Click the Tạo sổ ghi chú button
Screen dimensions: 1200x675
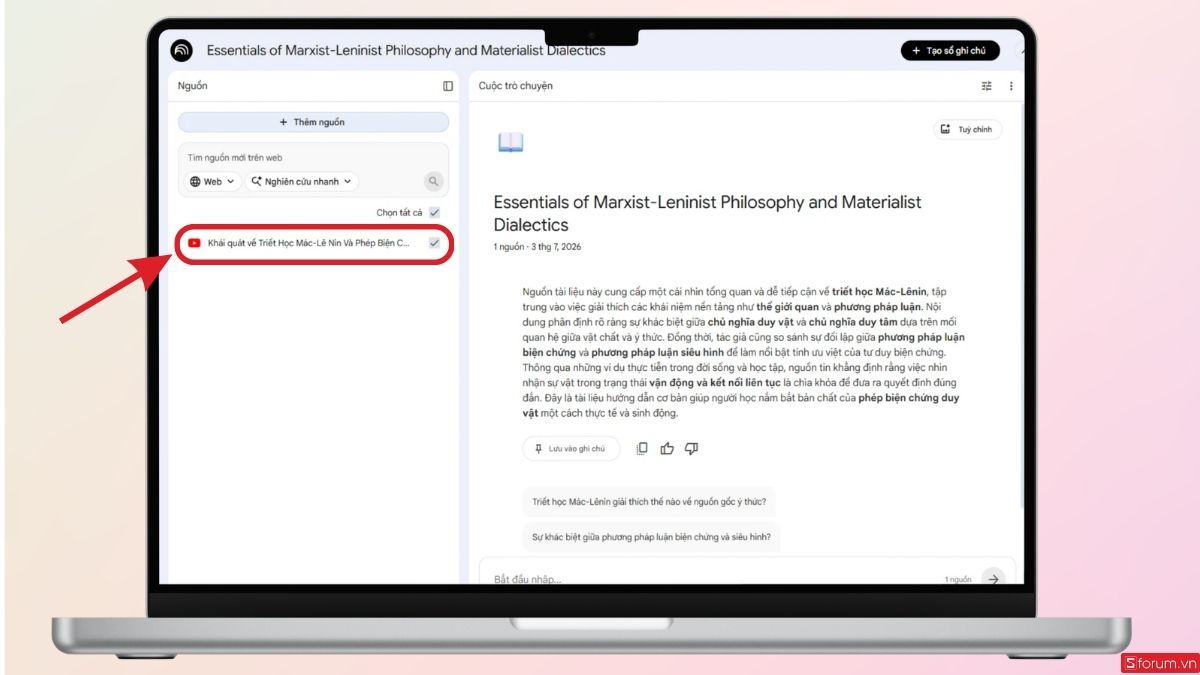[950, 51]
